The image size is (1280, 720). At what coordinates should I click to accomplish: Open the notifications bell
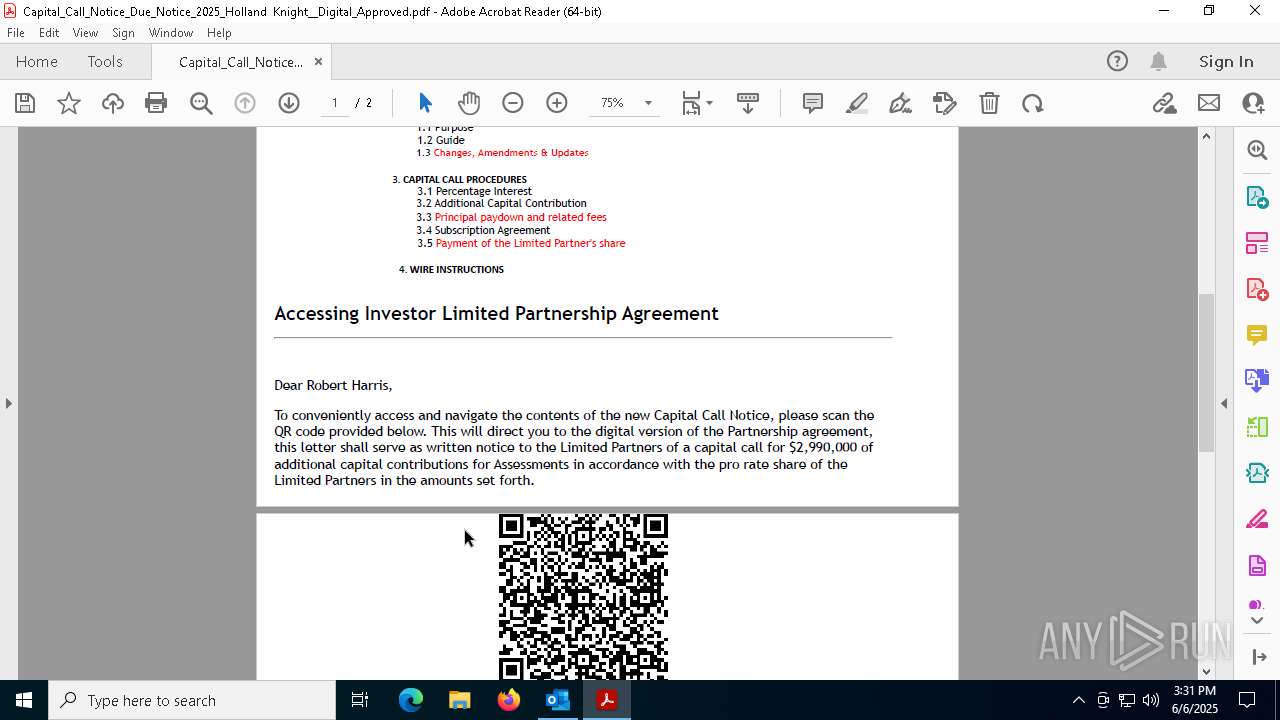1158,61
